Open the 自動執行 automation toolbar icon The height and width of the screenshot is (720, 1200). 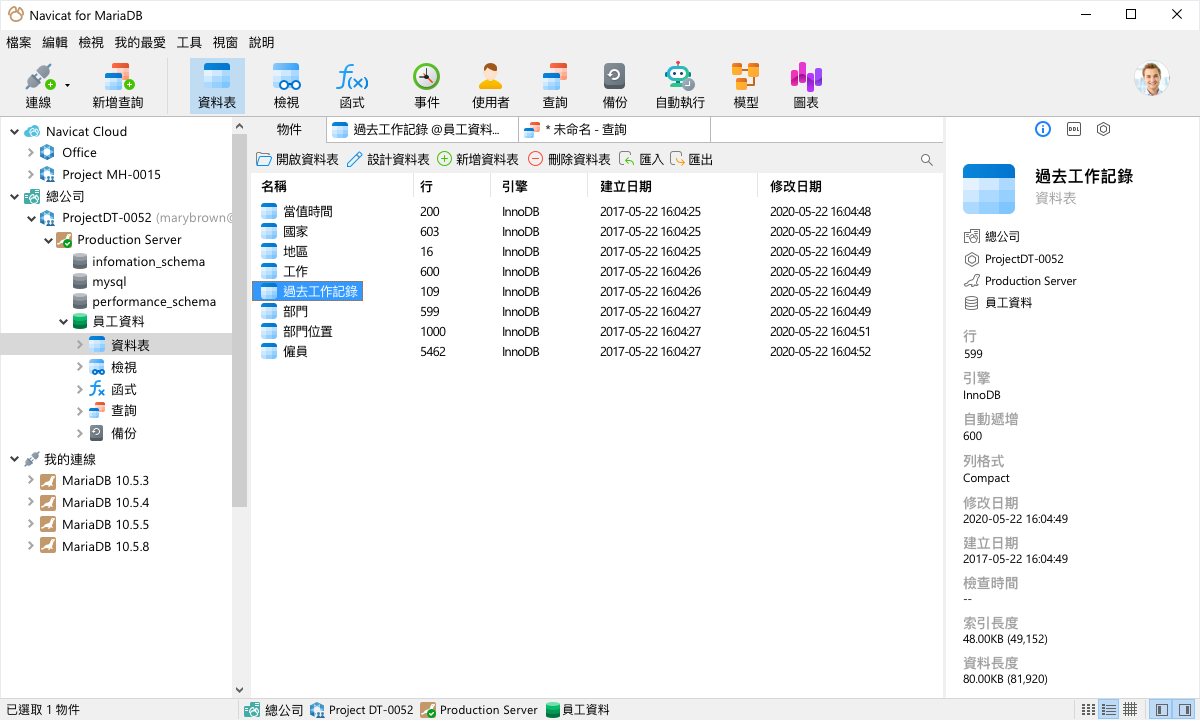(x=680, y=85)
